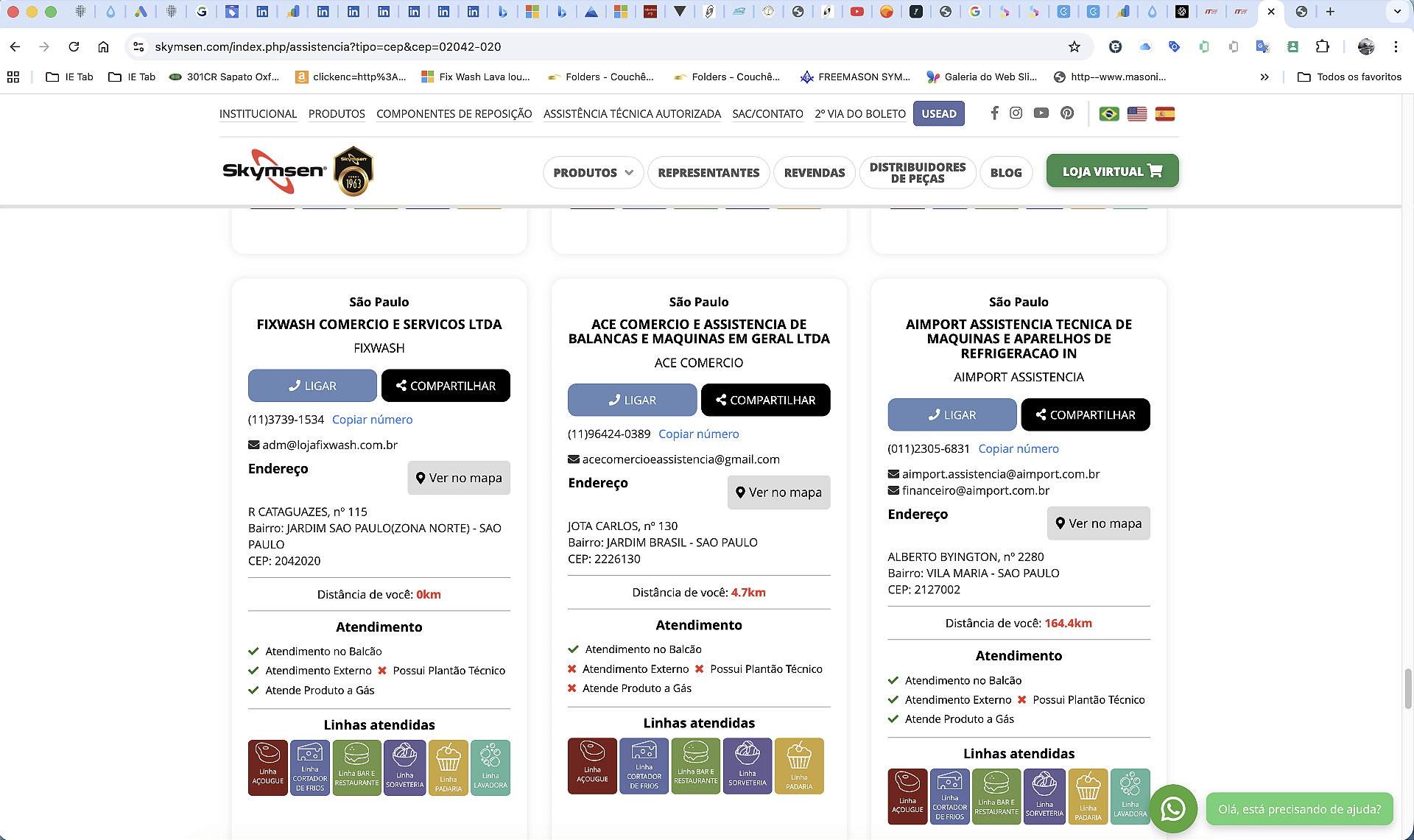This screenshot has width=1414, height=840.
Task: Select Linha Sorveteria in ACE COMERCIO card
Action: tap(748, 766)
